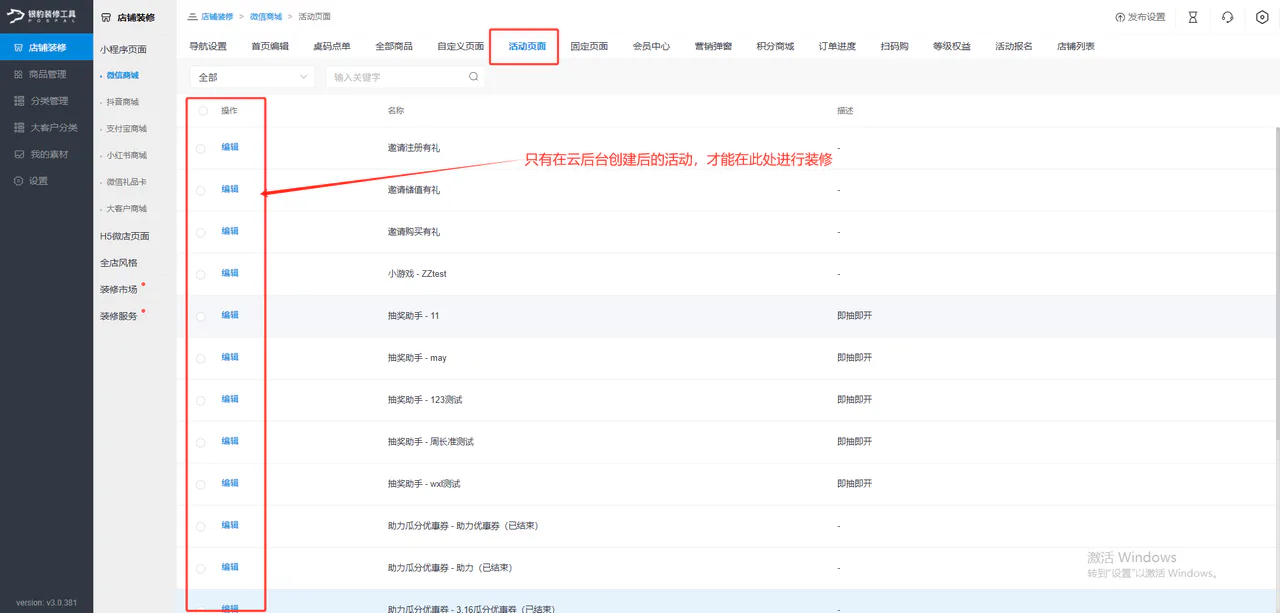This screenshot has height=613, width=1280.
Task: Switch to 扫码购 tab
Action: click(x=894, y=46)
